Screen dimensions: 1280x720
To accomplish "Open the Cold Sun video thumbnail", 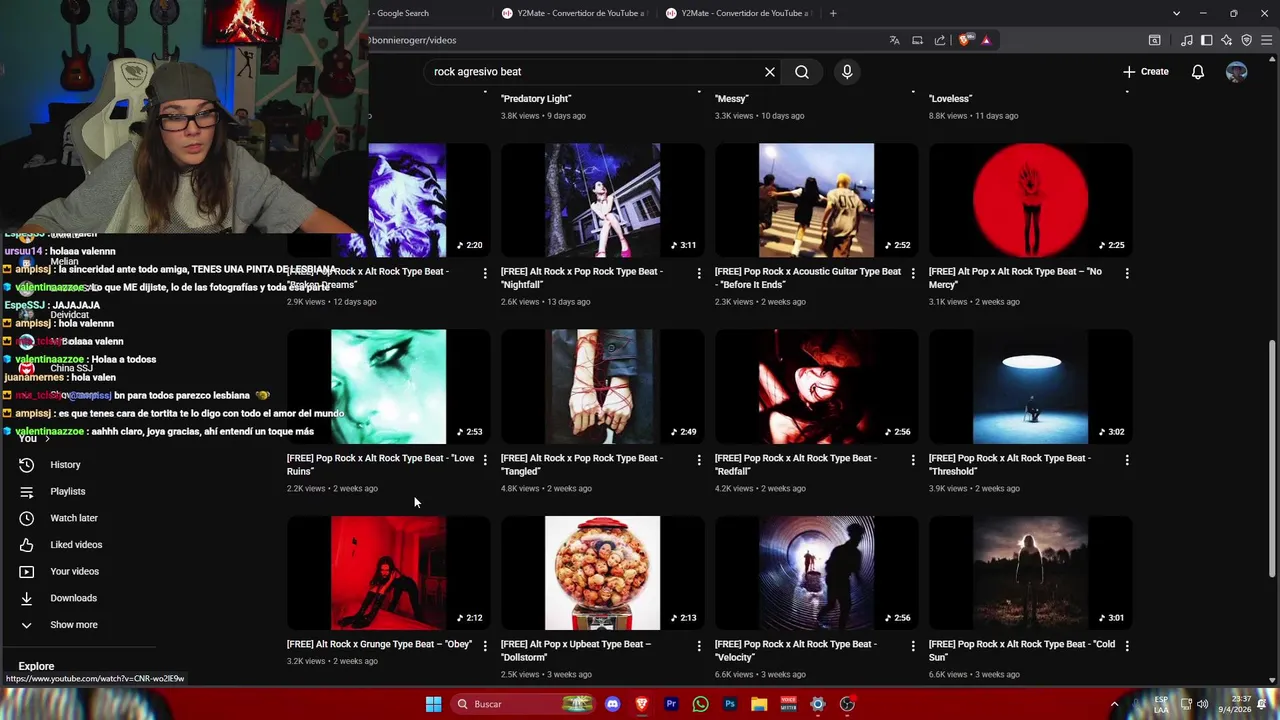I will pos(1030,573).
